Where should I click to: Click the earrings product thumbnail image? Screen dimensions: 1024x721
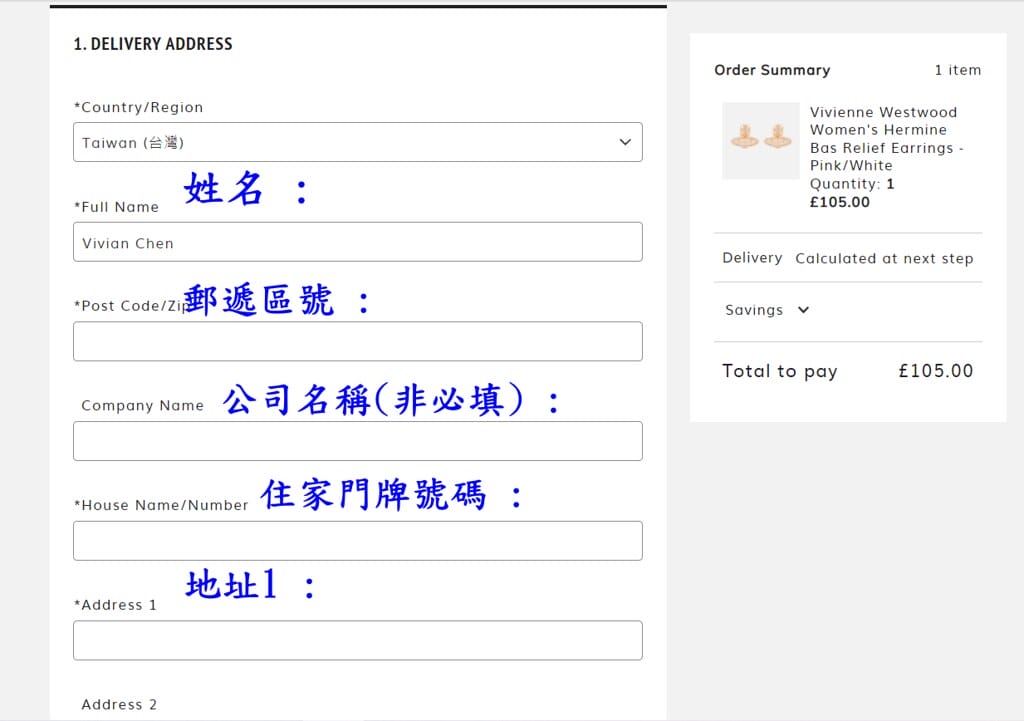(x=761, y=140)
